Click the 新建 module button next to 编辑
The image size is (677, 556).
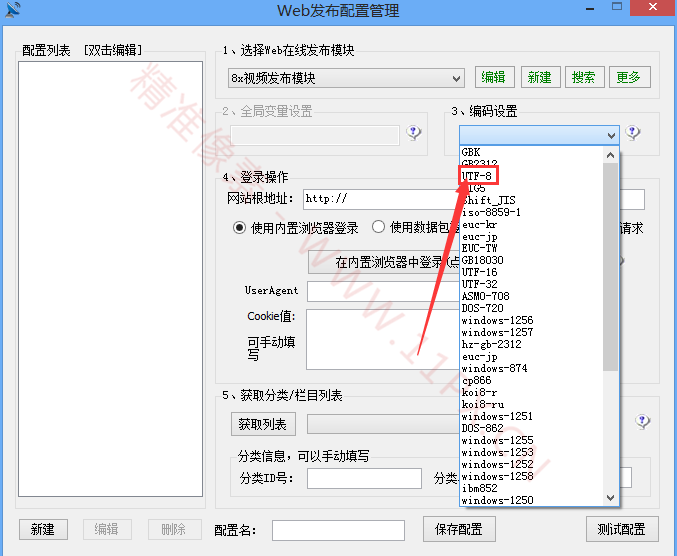point(539,77)
